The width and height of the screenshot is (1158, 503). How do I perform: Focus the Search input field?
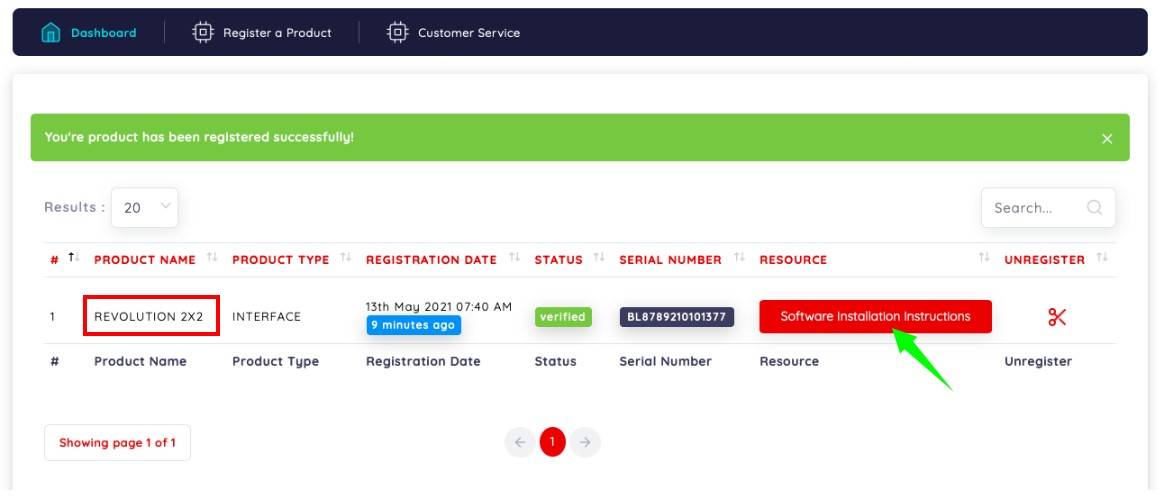click(1048, 208)
